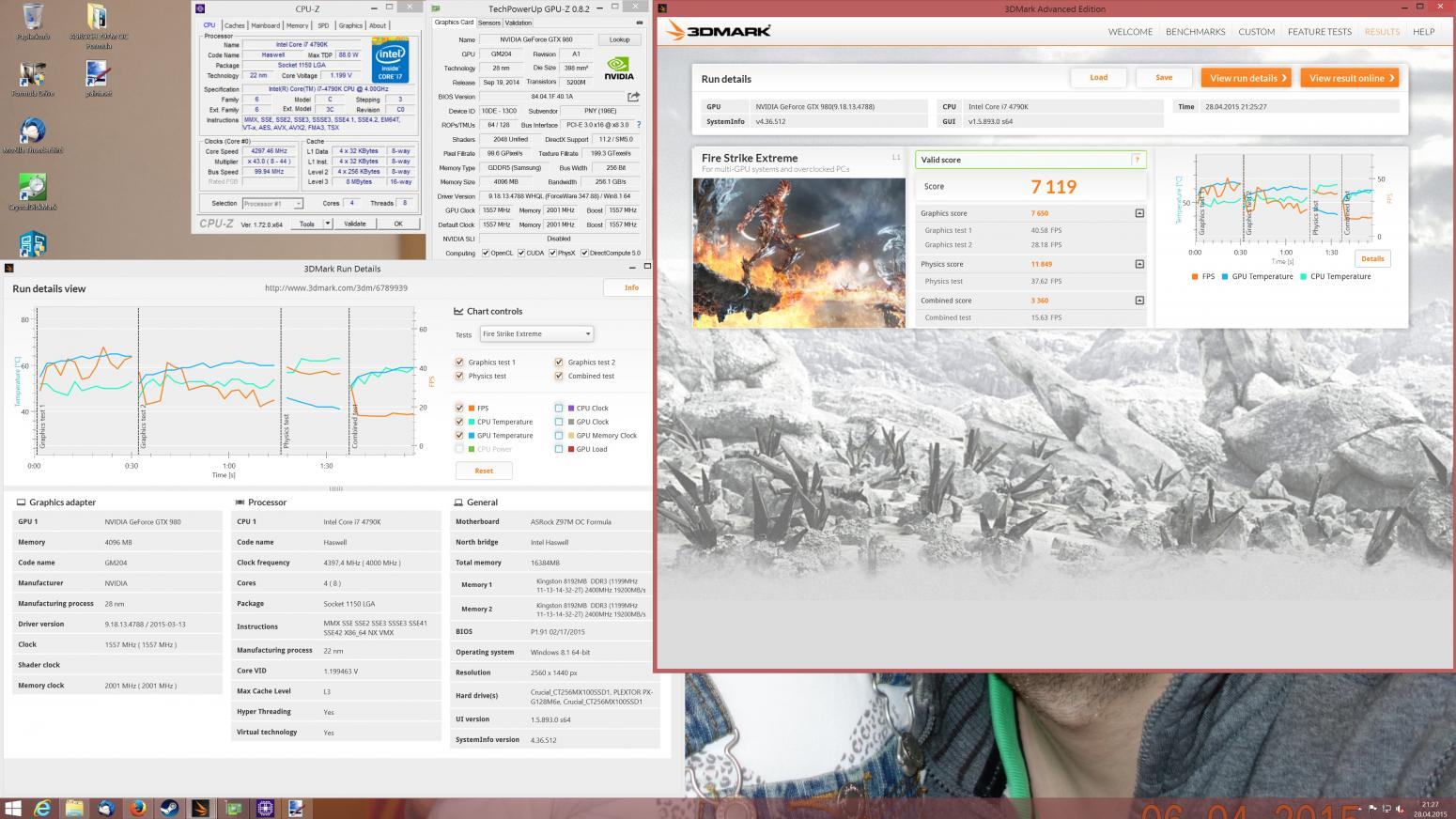Screen dimensions: 1456x819
Task: Open paint.net desktop shortcut
Action: (x=98, y=79)
